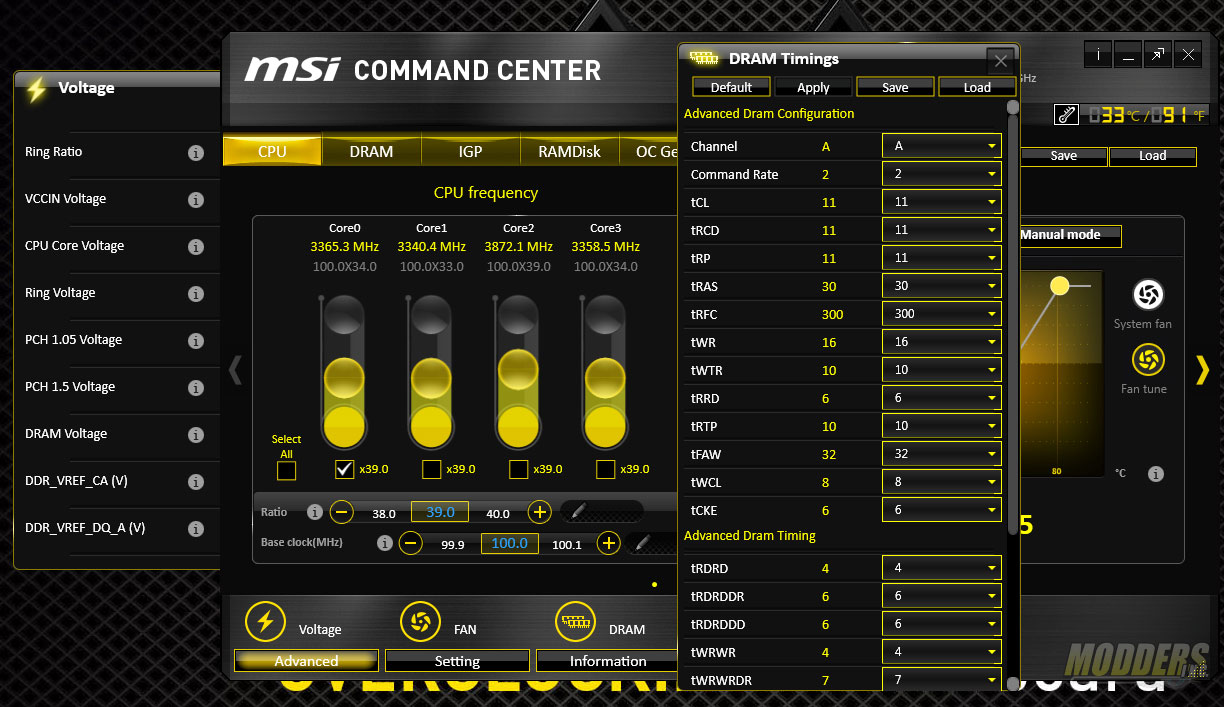Check the Core2 x39.0 checkbox

[518, 469]
